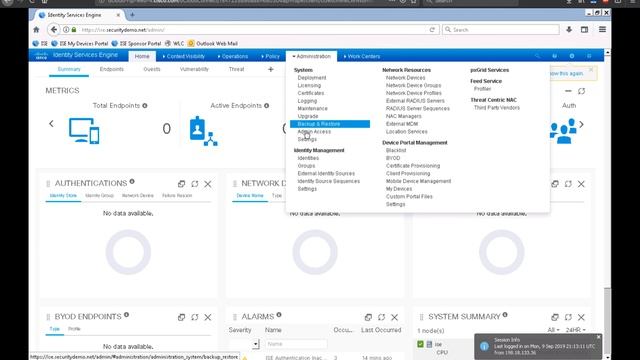Click the Total Endpoints devices icon

(84, 131)
